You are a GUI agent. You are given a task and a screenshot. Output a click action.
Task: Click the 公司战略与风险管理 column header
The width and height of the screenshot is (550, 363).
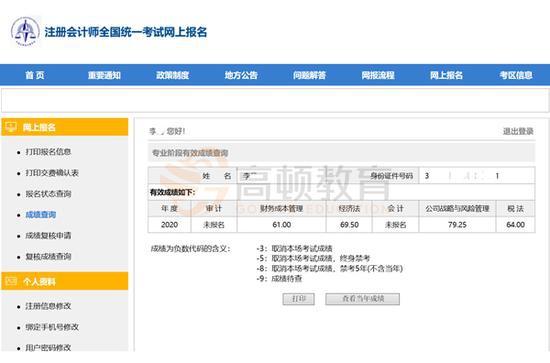pyautogui.click(x=457, y=209)
